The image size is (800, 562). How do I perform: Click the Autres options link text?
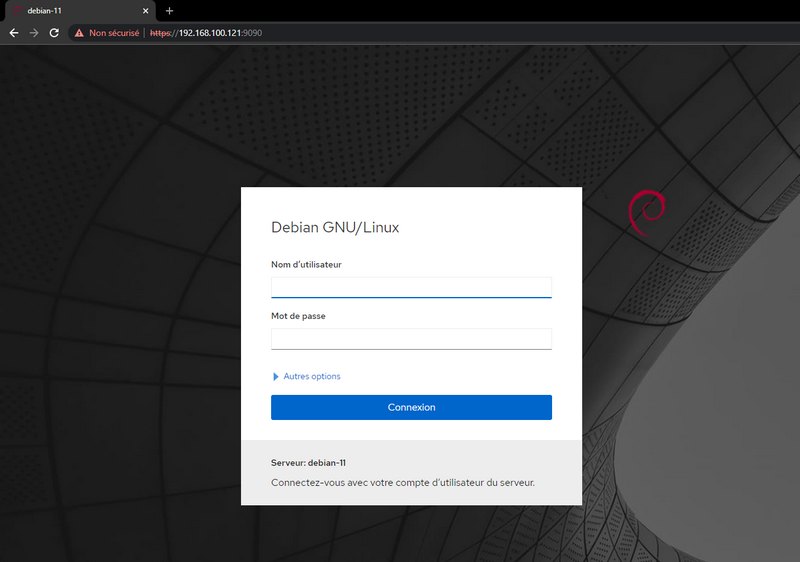click(312, 376)
